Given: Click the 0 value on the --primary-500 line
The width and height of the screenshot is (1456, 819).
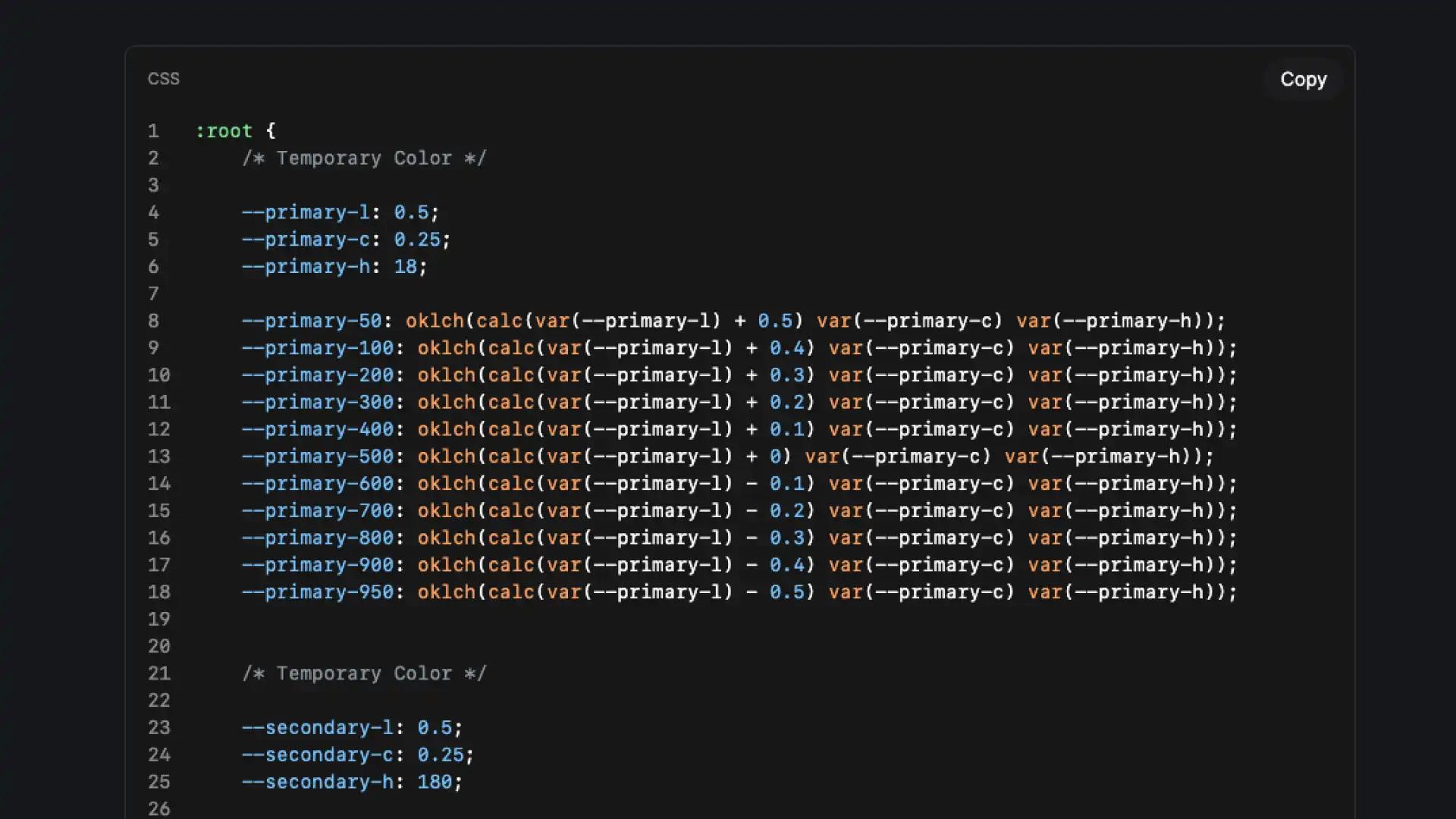Looking at the screenshot, I should pyautogui.click(x=775, y=457).
